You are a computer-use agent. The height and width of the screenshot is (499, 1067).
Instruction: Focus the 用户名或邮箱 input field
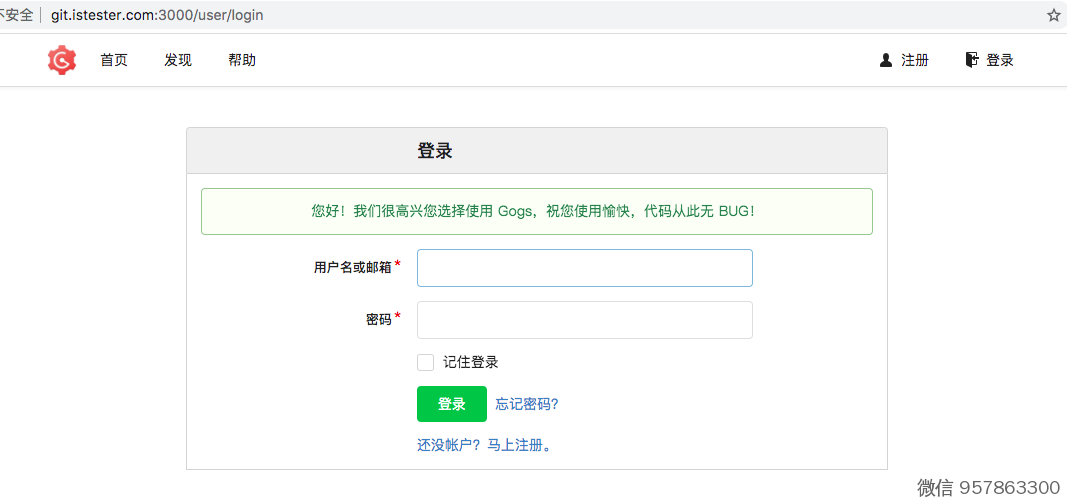coord(584,268)
